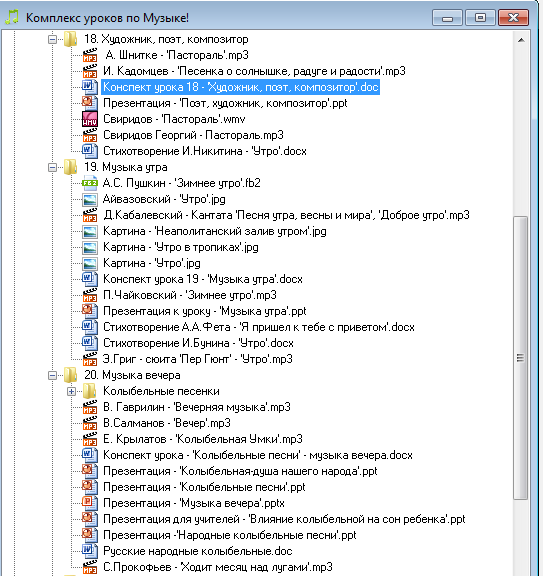Click the image icon for Айвазовский 'Утро'.jpg

pyautogui.click(x=90, y=199)
